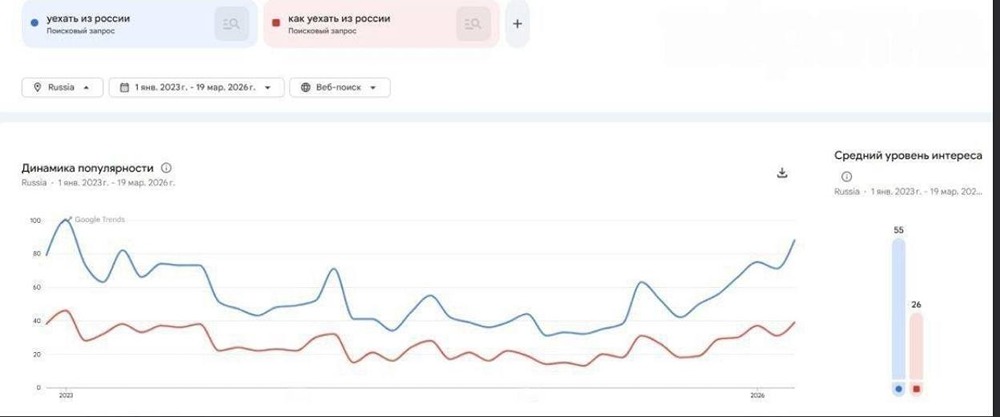Click blue color dot in first term chip
Screen dimensions: 1000x417
35,19
